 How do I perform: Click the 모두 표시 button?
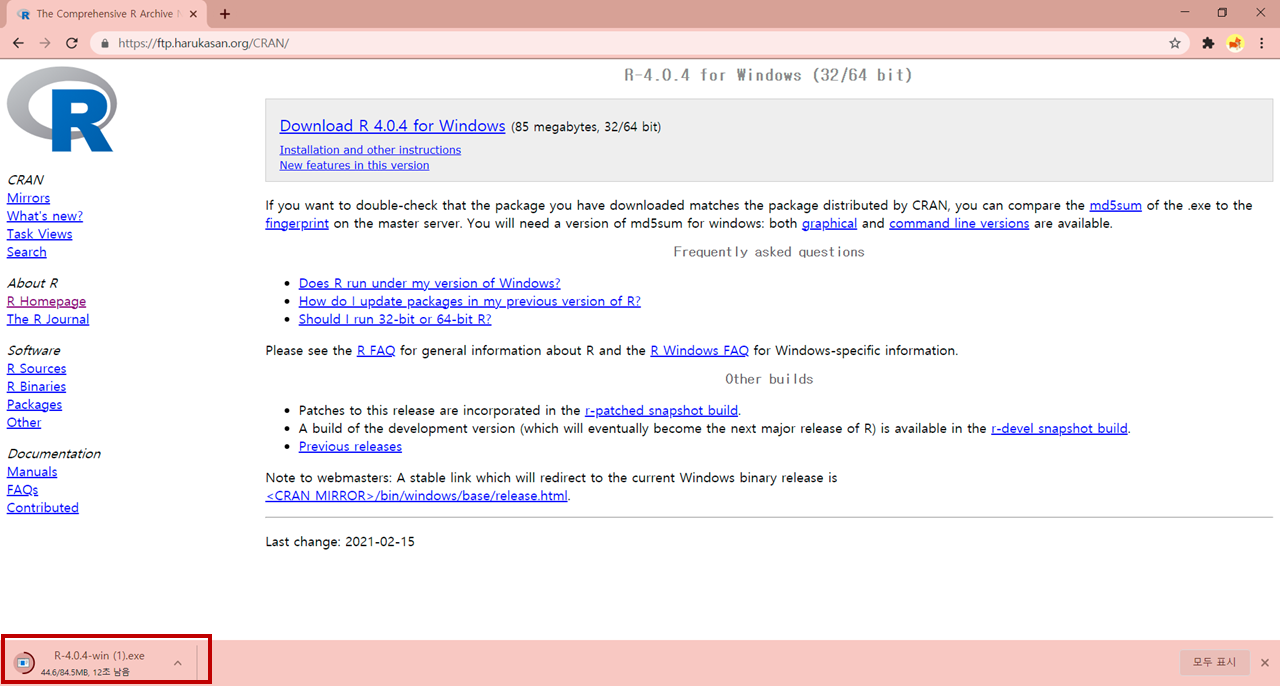[x=1214, y=662]
